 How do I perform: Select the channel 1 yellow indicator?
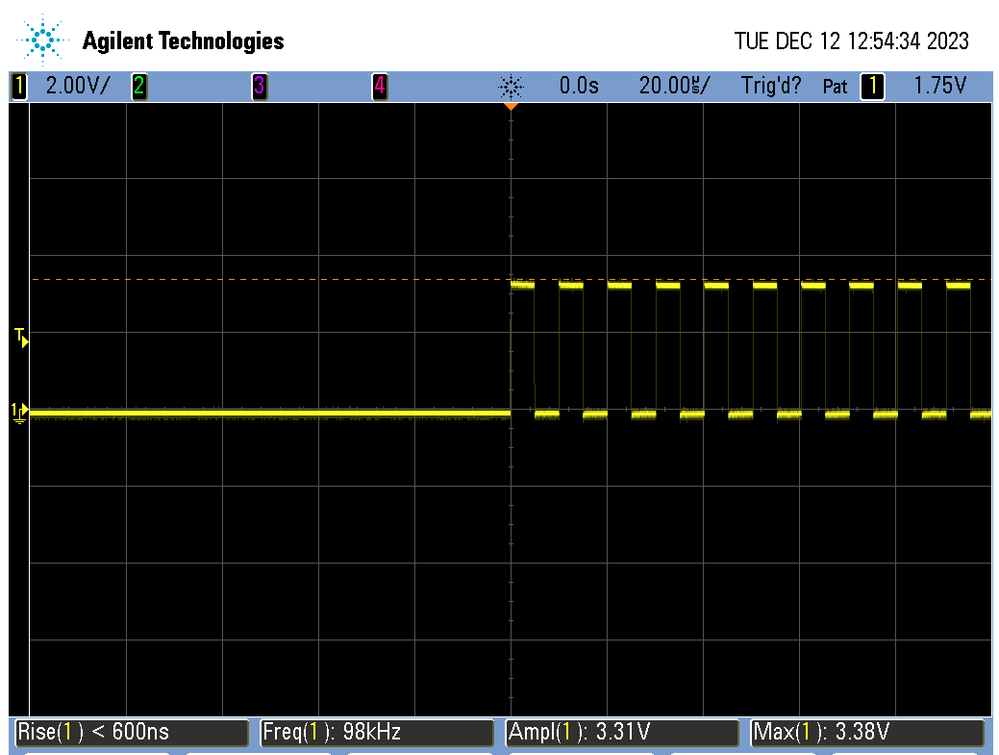coord(19,86)
